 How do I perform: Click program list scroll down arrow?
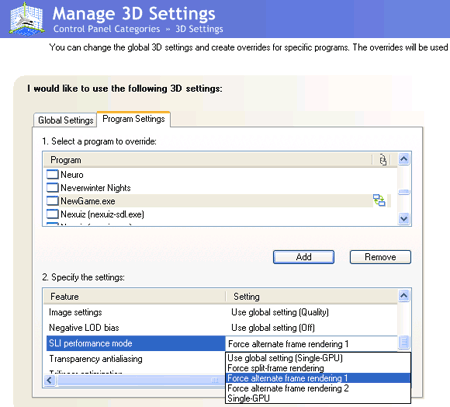pyautogui.click(x=404, y=219)
